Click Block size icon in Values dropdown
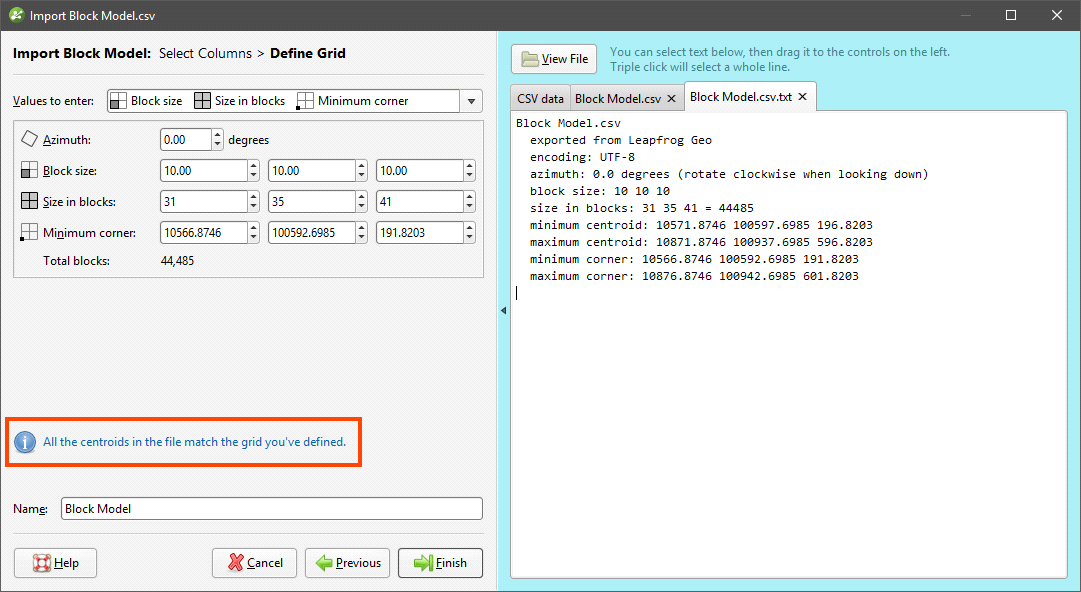 coord(119,101)
